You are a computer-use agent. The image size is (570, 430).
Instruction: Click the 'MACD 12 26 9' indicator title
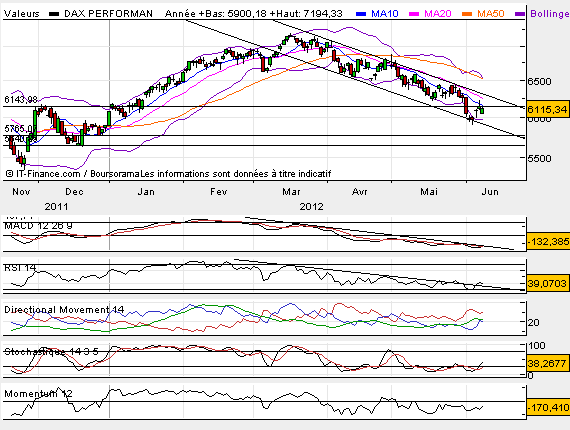coord(38,226)
